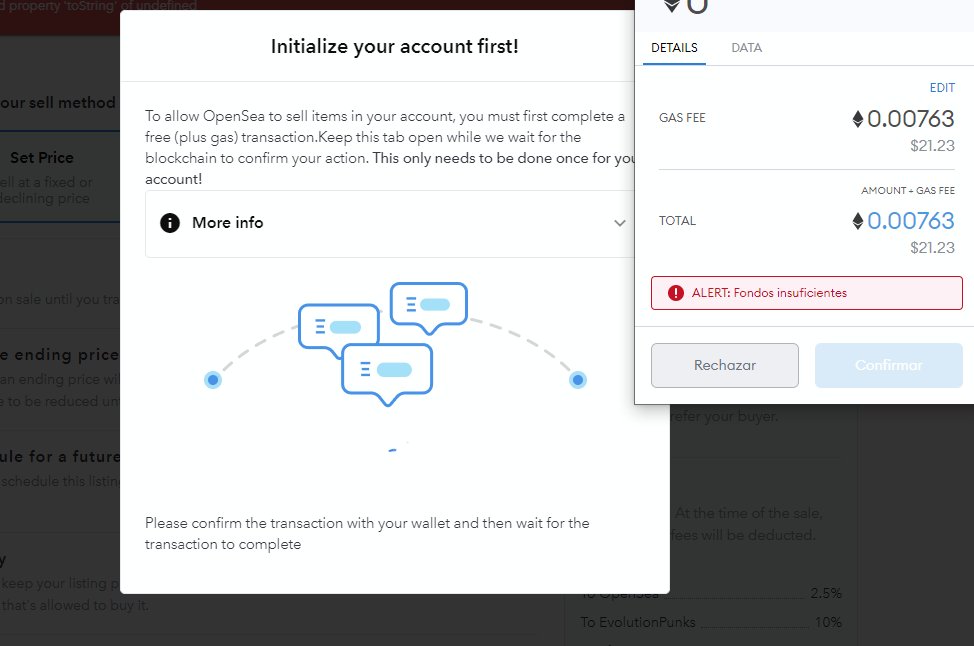Click the 2.5% OpenSea fee value
The height and width of the screenshot is (646, 974).
pyautogui.click(x=826, y=593)
